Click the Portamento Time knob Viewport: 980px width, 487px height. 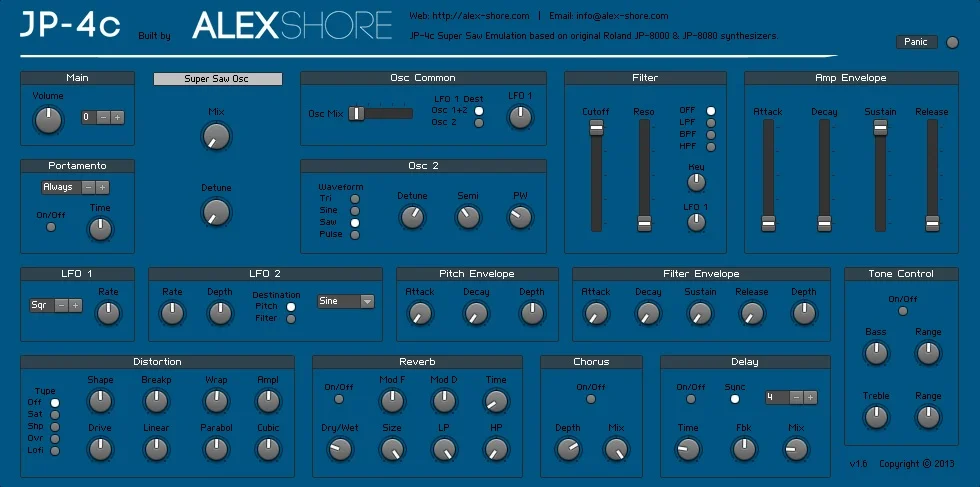(100, 229)
